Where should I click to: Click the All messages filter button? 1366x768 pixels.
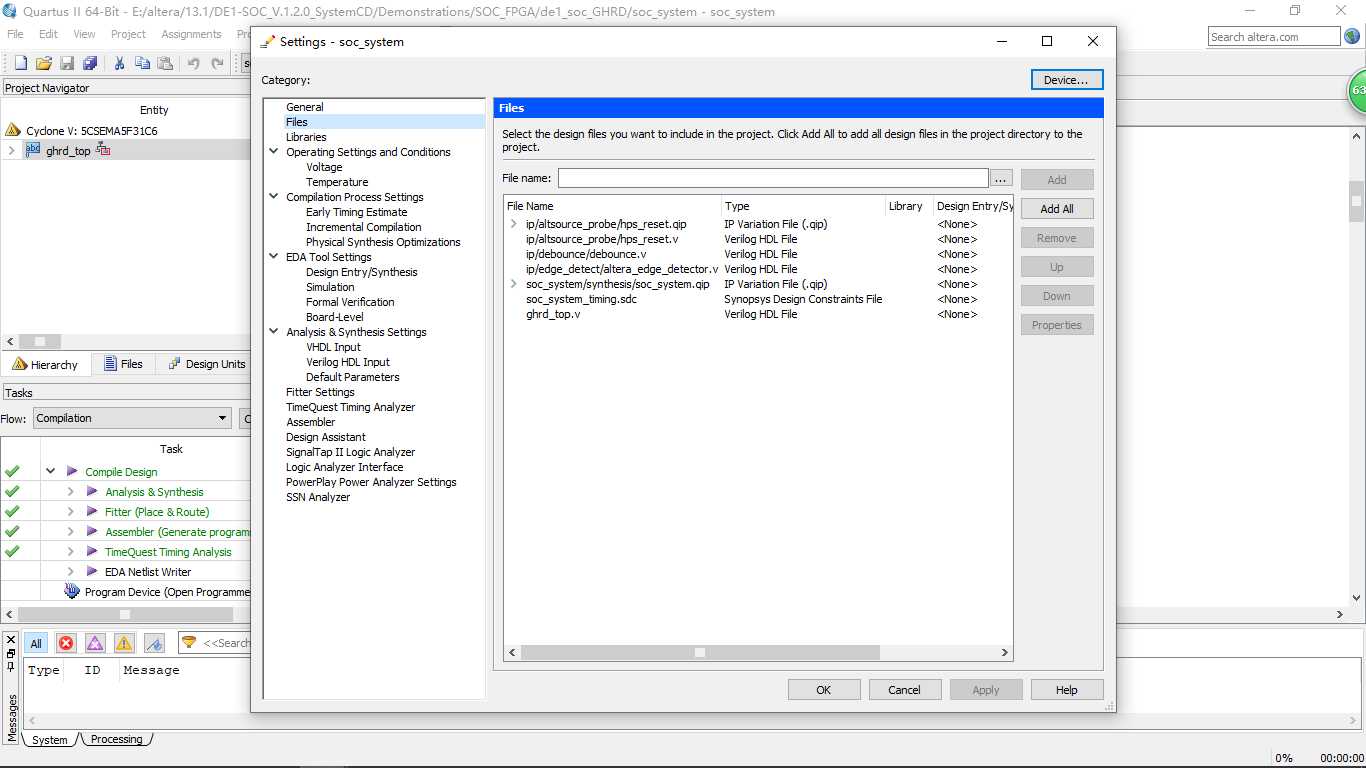[36, 643]
